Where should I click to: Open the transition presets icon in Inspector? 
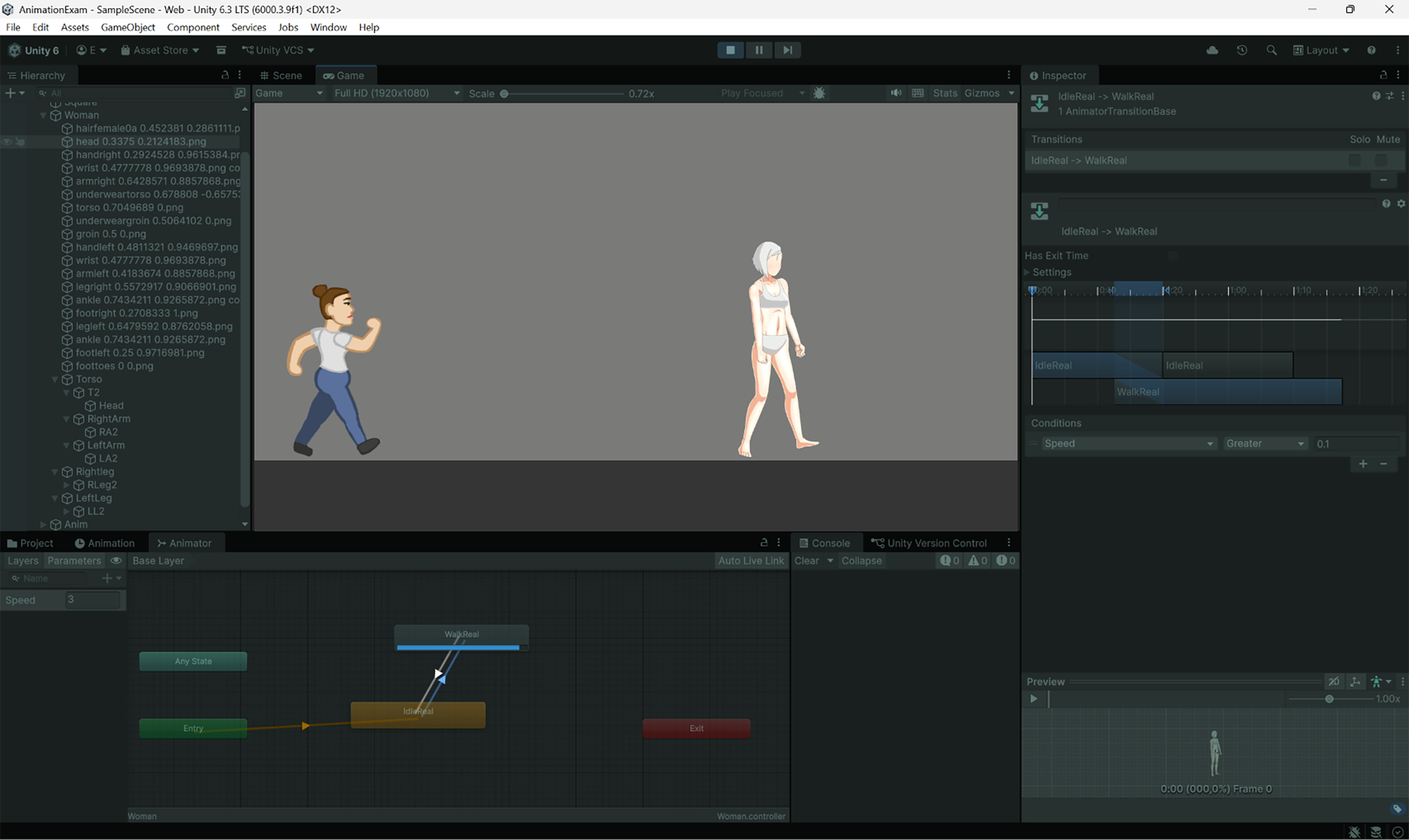pos(1390,96)
